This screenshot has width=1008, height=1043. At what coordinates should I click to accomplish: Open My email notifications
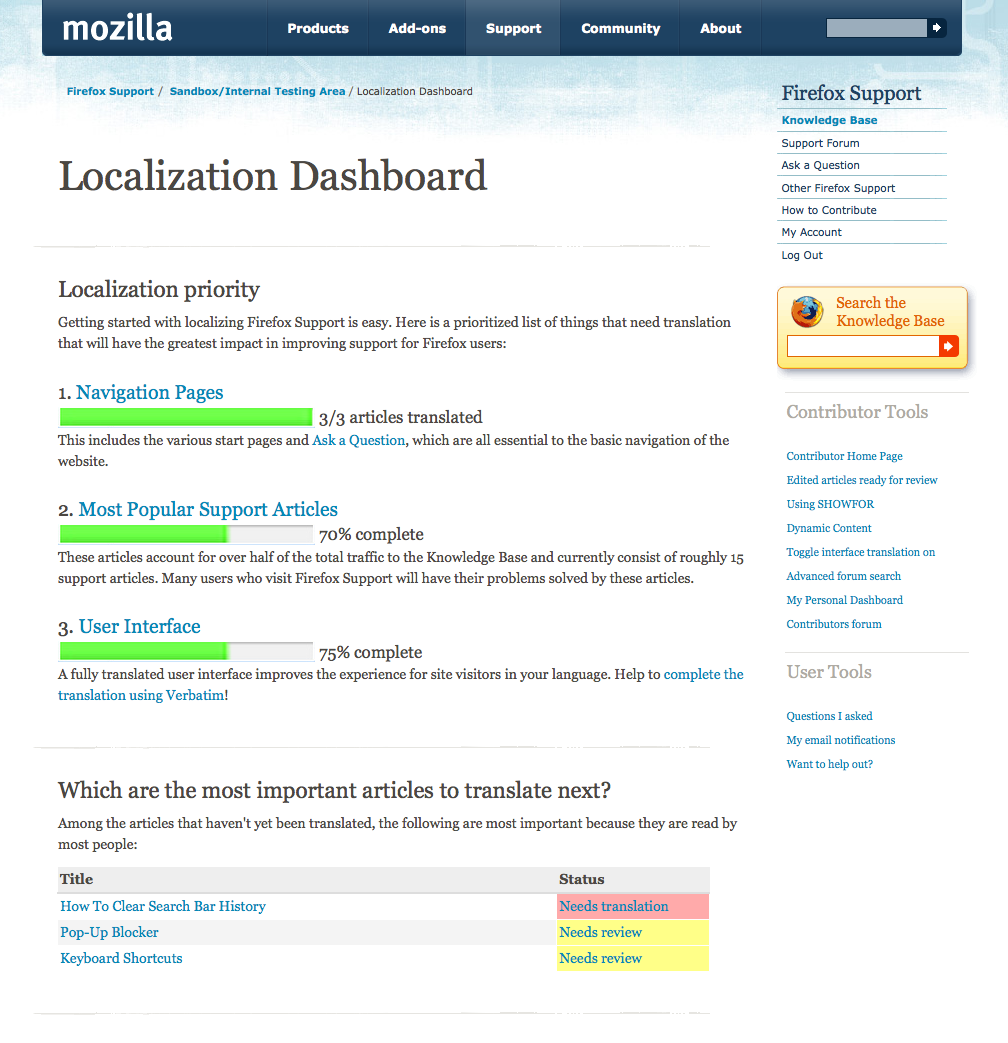840,740
